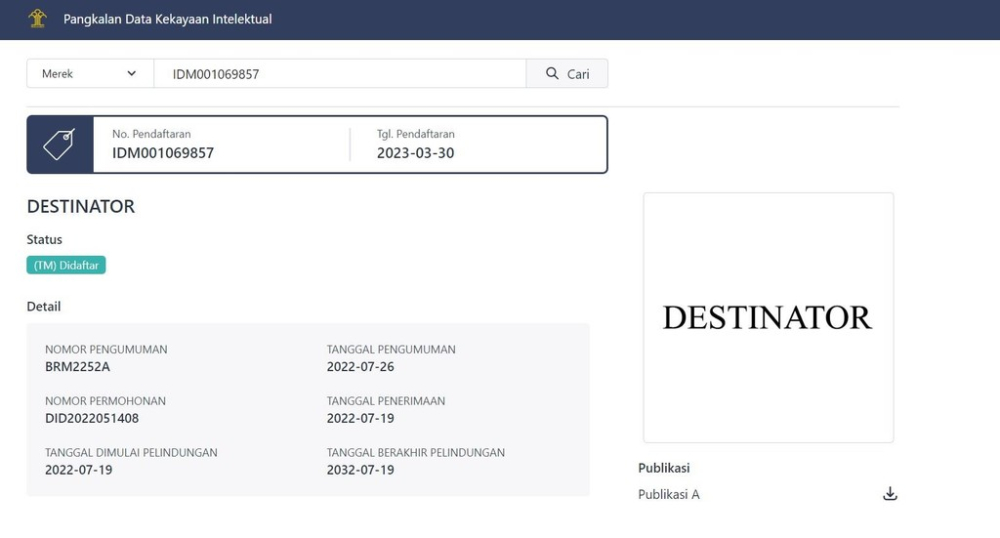The width and height of the screenshot is (1000, 538).
Task: Click the Detail section heading
Action: (44, 306)
